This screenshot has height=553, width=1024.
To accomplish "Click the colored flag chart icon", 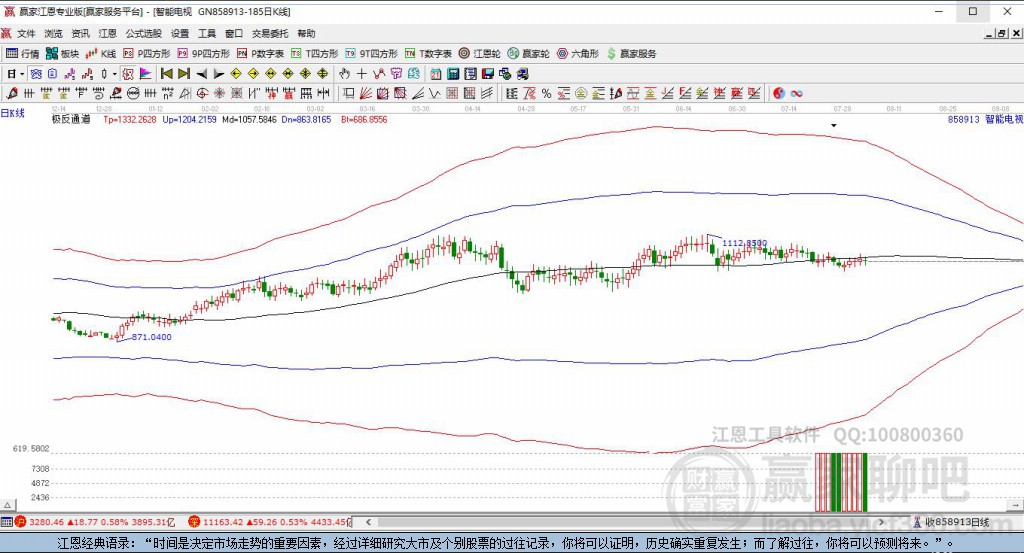I will (x=145, y=74).
